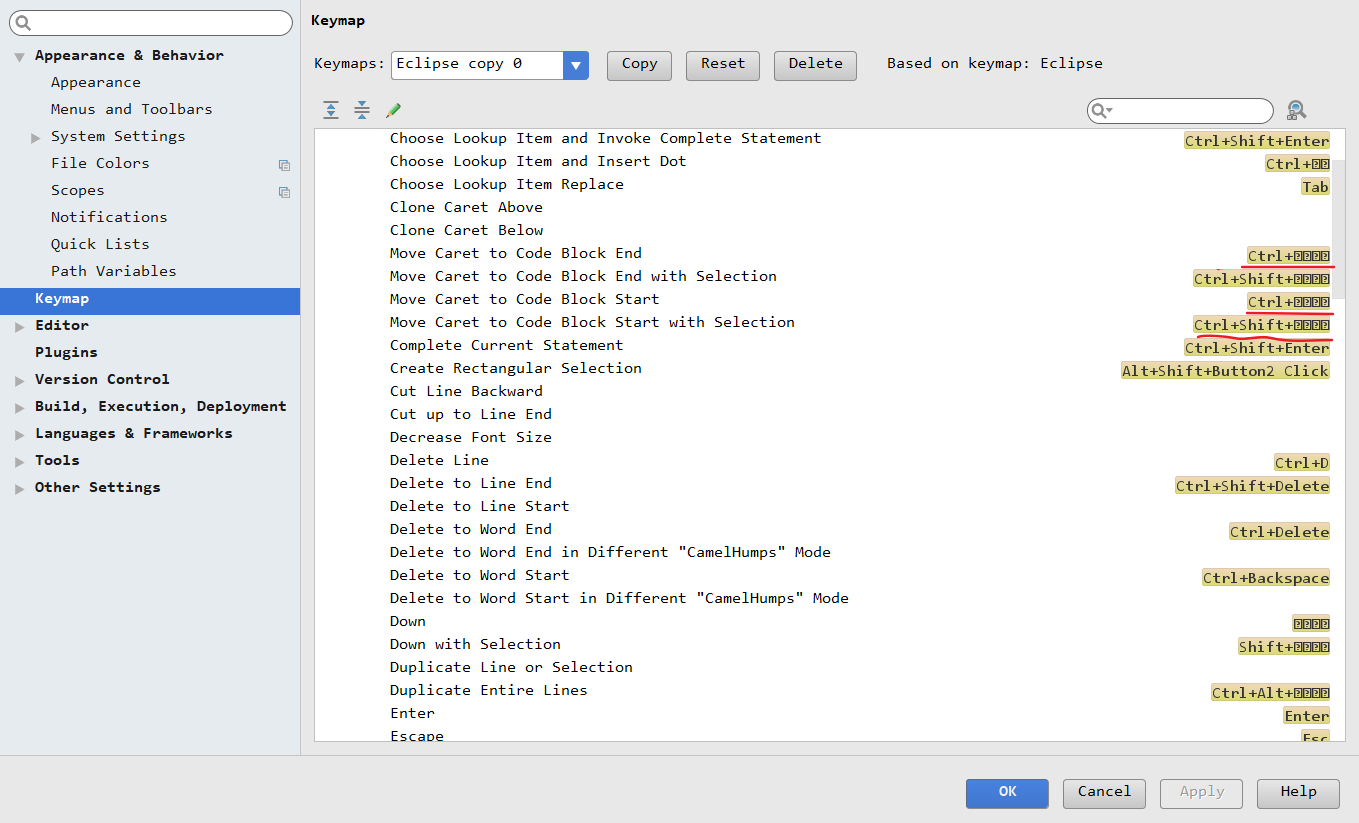Open Path Variables settings

[x=113, y=272]
